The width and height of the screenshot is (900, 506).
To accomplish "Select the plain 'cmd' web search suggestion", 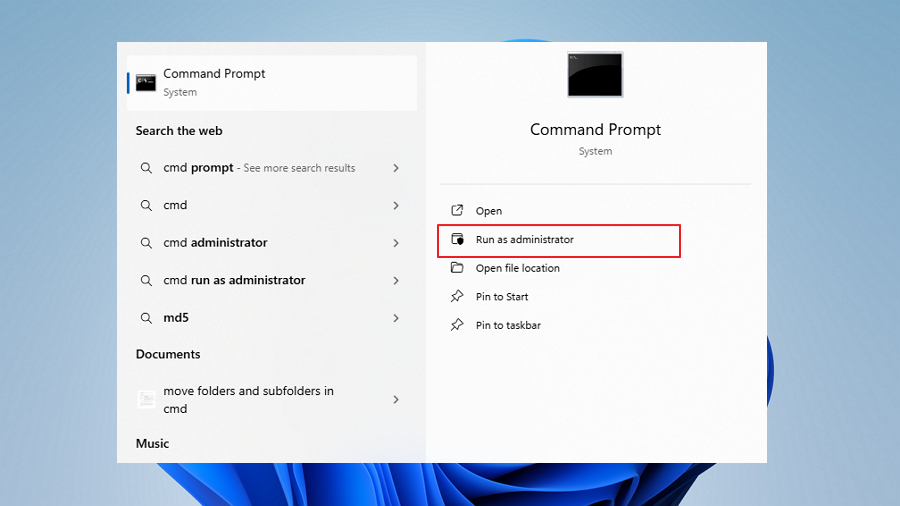I will (x=176, y=205).
